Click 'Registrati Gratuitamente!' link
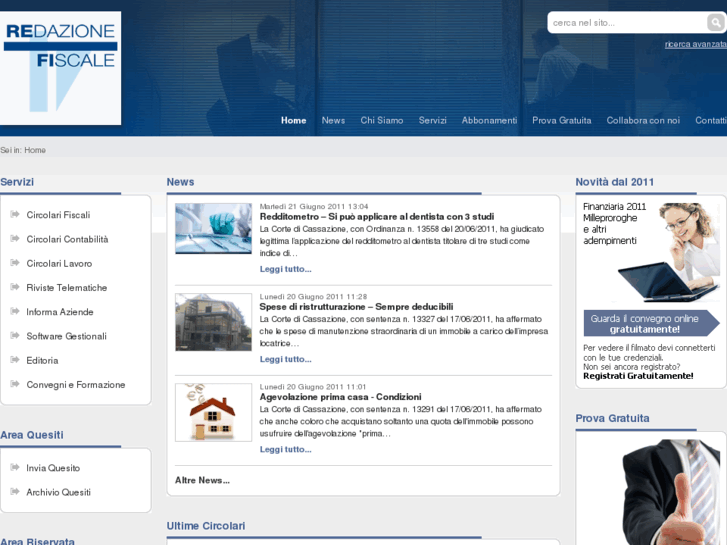 coord(638,376)
